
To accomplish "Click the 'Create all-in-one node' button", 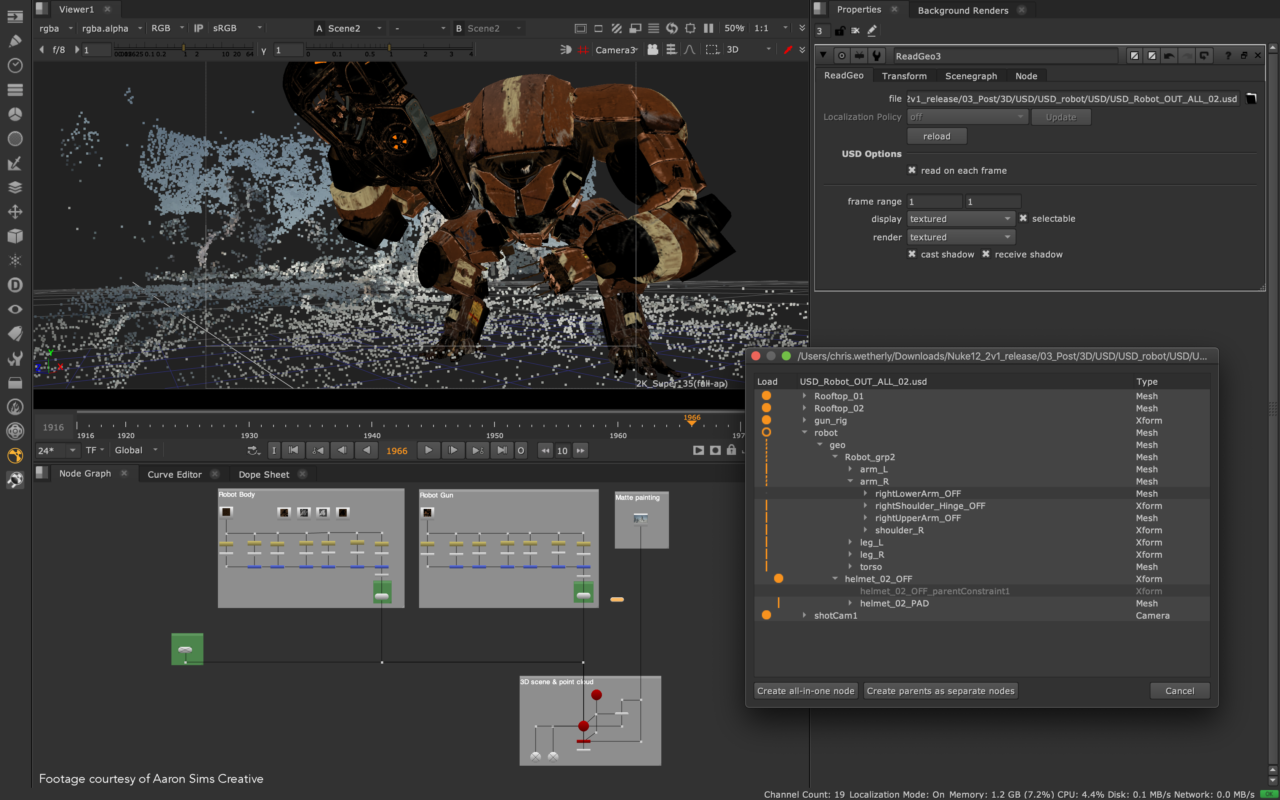I will pos(806,690).
